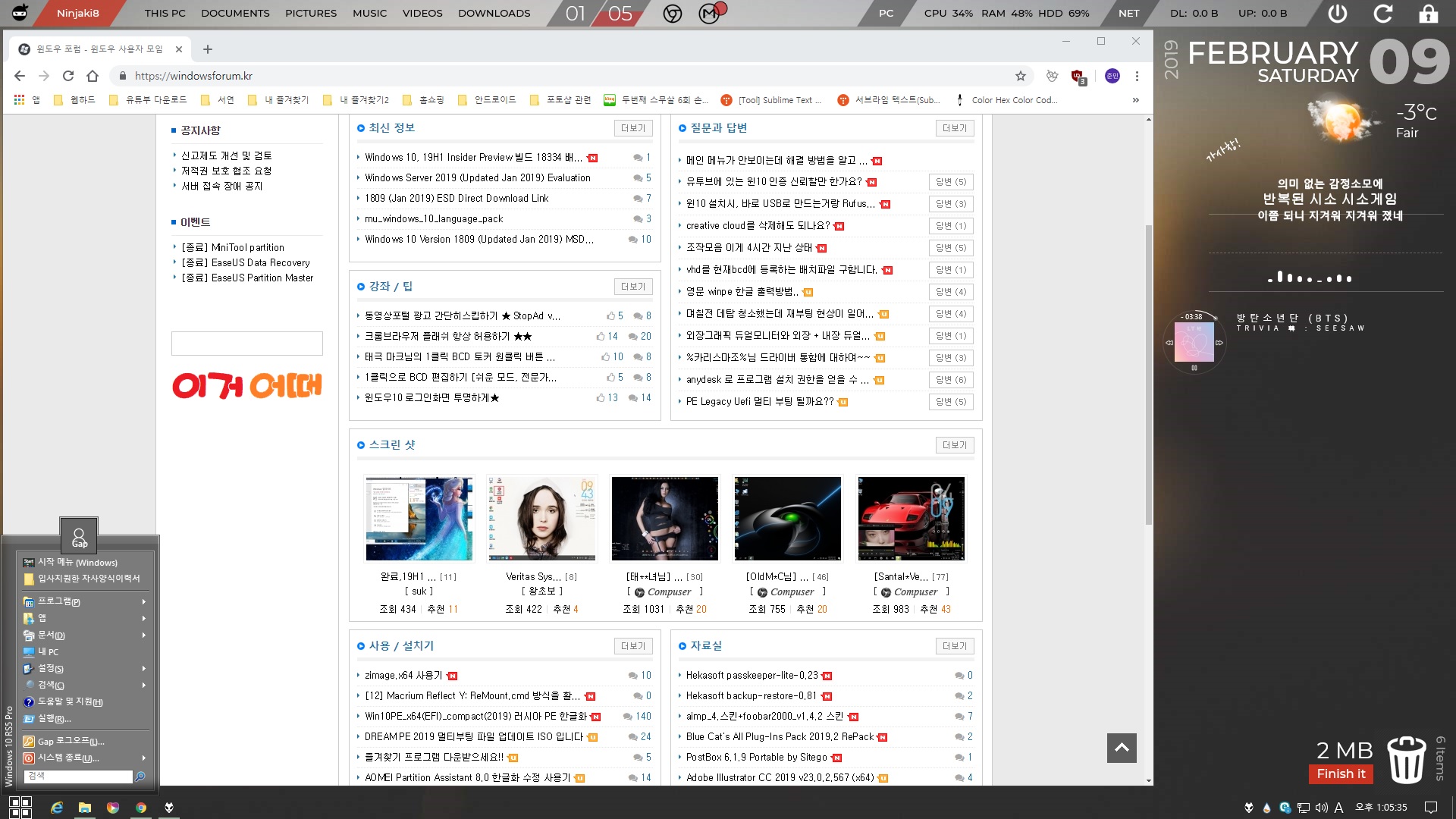1456x819 pixels.
Task: Open the notification center icon
Action: (1431, 808)
